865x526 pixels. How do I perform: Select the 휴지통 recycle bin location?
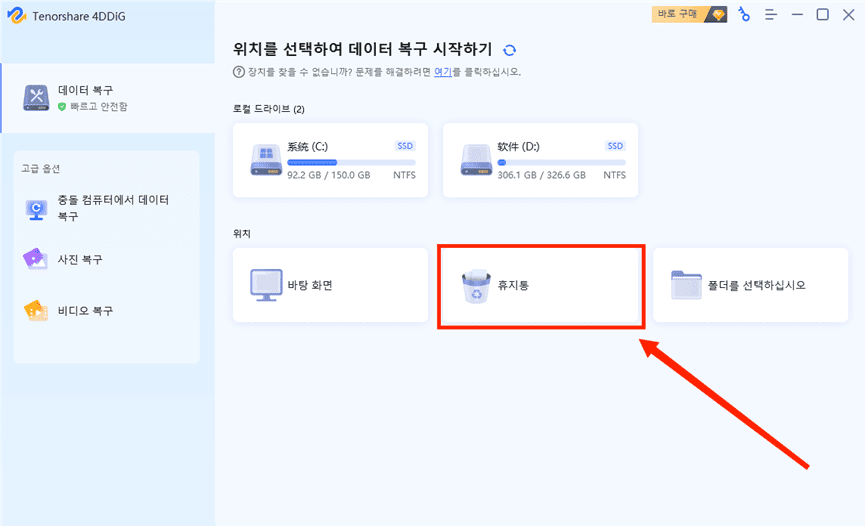[x=541, y=285]
